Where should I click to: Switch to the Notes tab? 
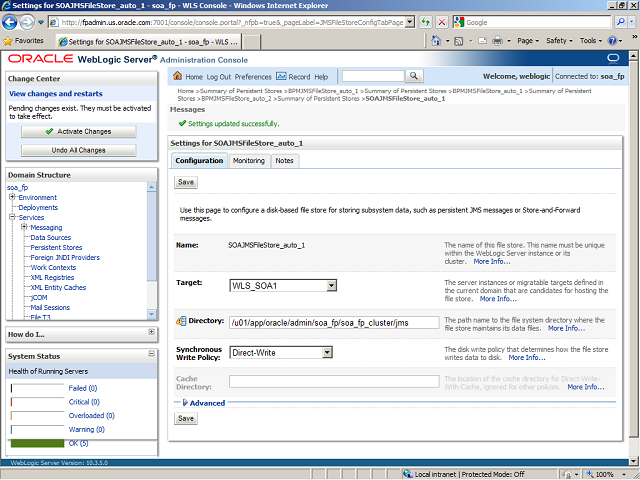[285, 160]
